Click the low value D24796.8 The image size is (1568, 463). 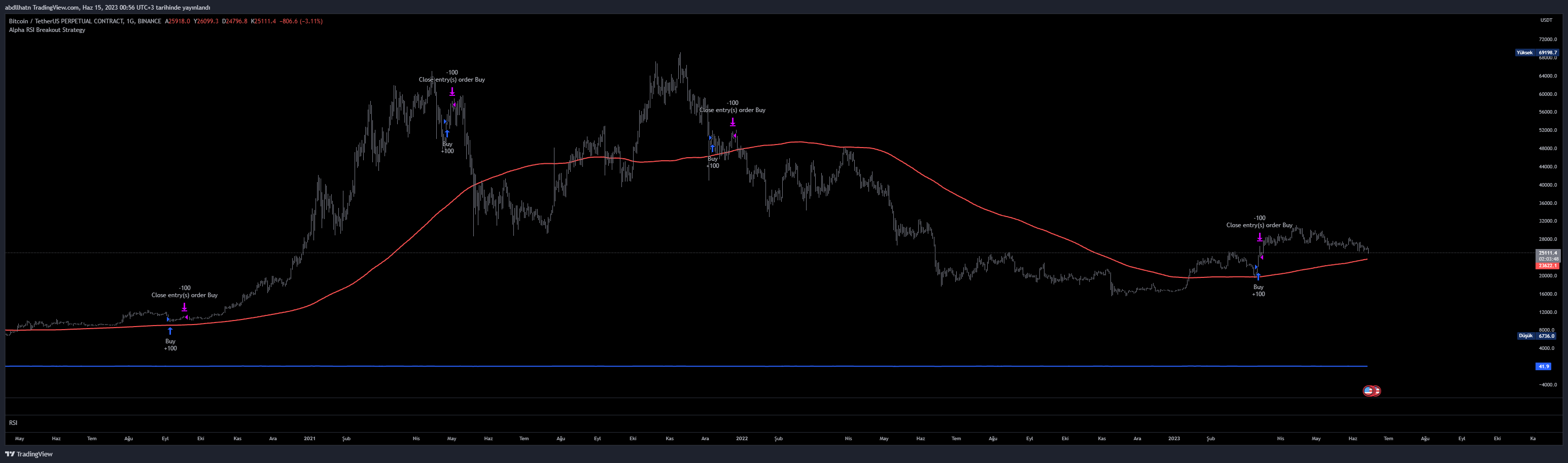click(x=234, y=21)
